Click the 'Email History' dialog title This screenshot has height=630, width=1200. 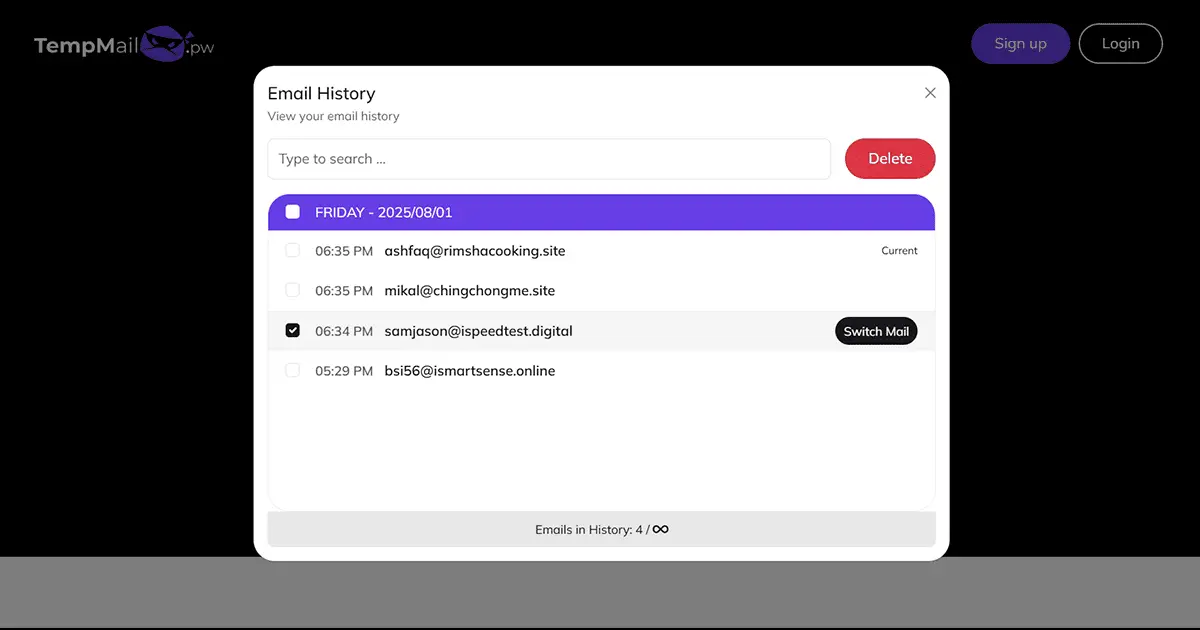321,93
